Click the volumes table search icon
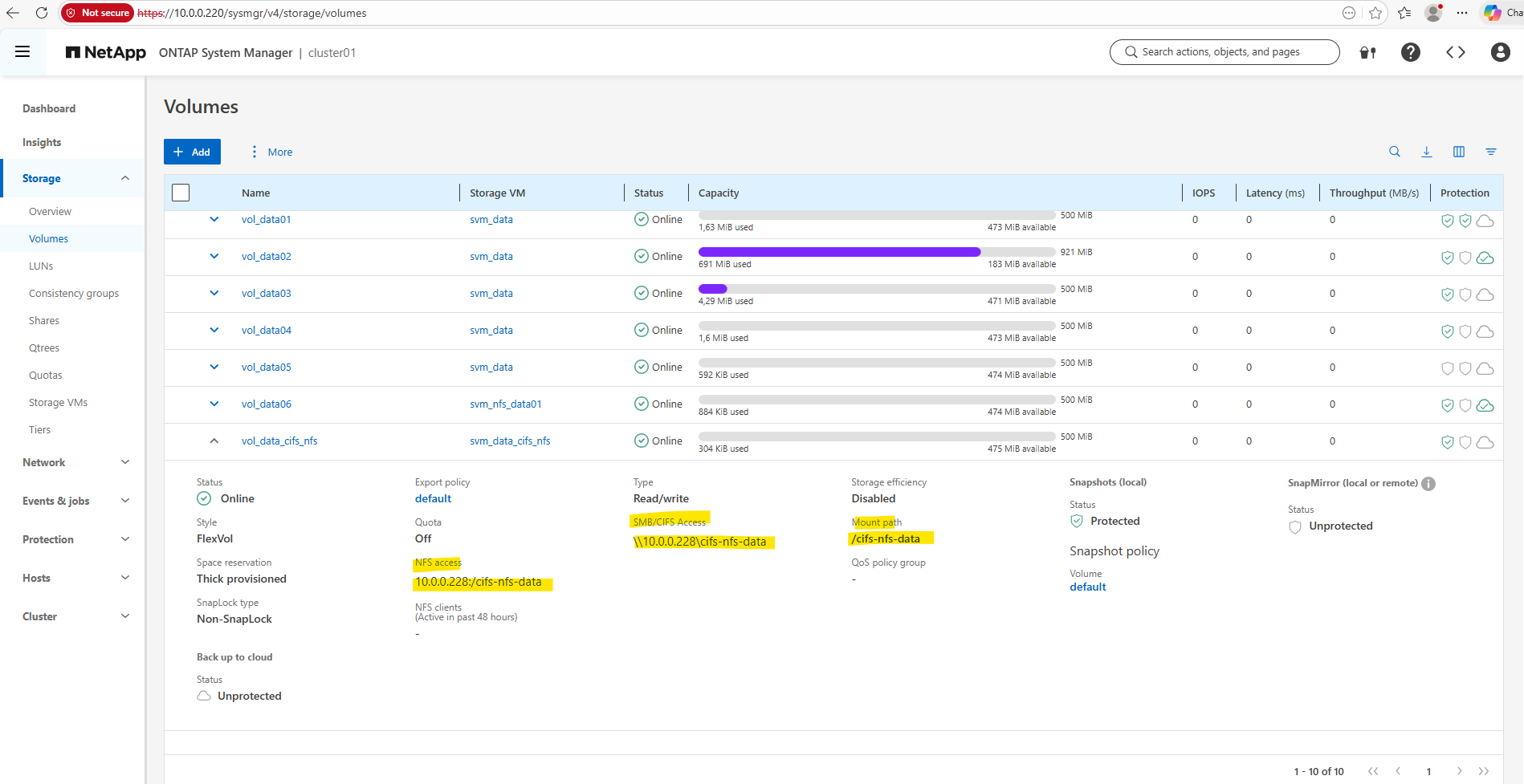This screenshot has width=1524, height=784. pos(1395,152)
